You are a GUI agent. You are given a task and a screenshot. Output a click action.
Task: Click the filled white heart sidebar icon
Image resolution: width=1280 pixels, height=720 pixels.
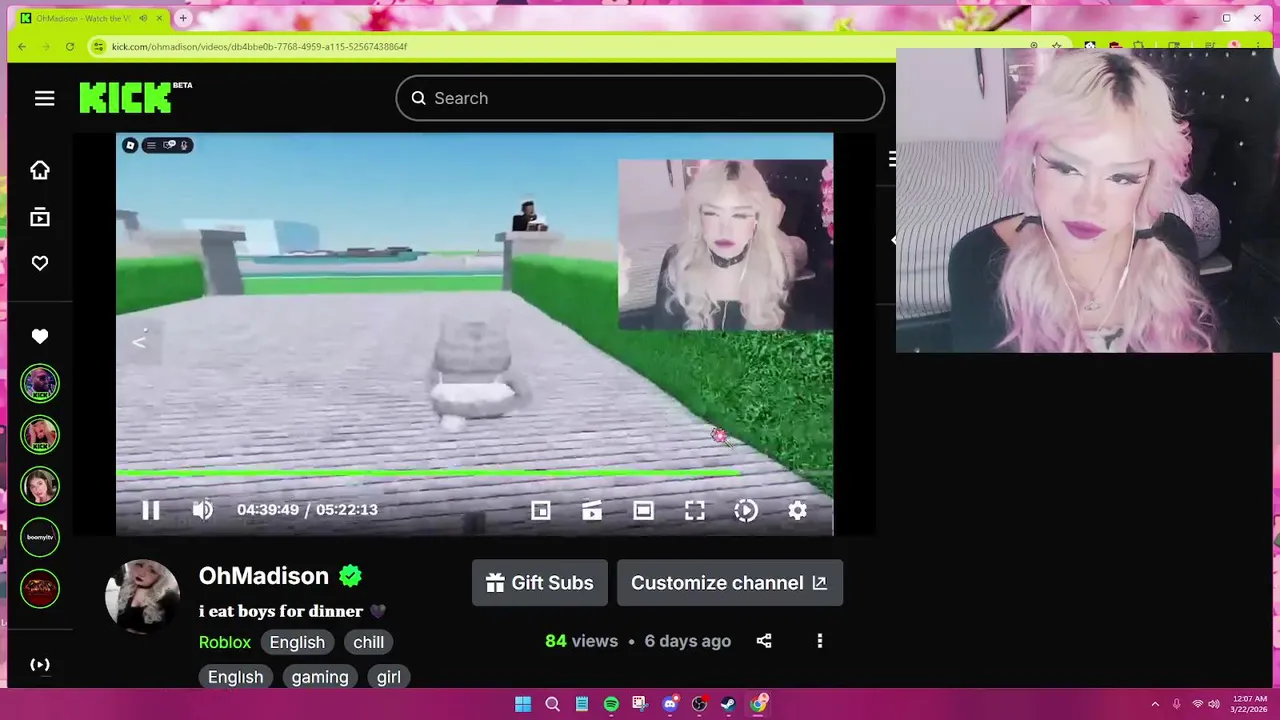click(40, 337)
